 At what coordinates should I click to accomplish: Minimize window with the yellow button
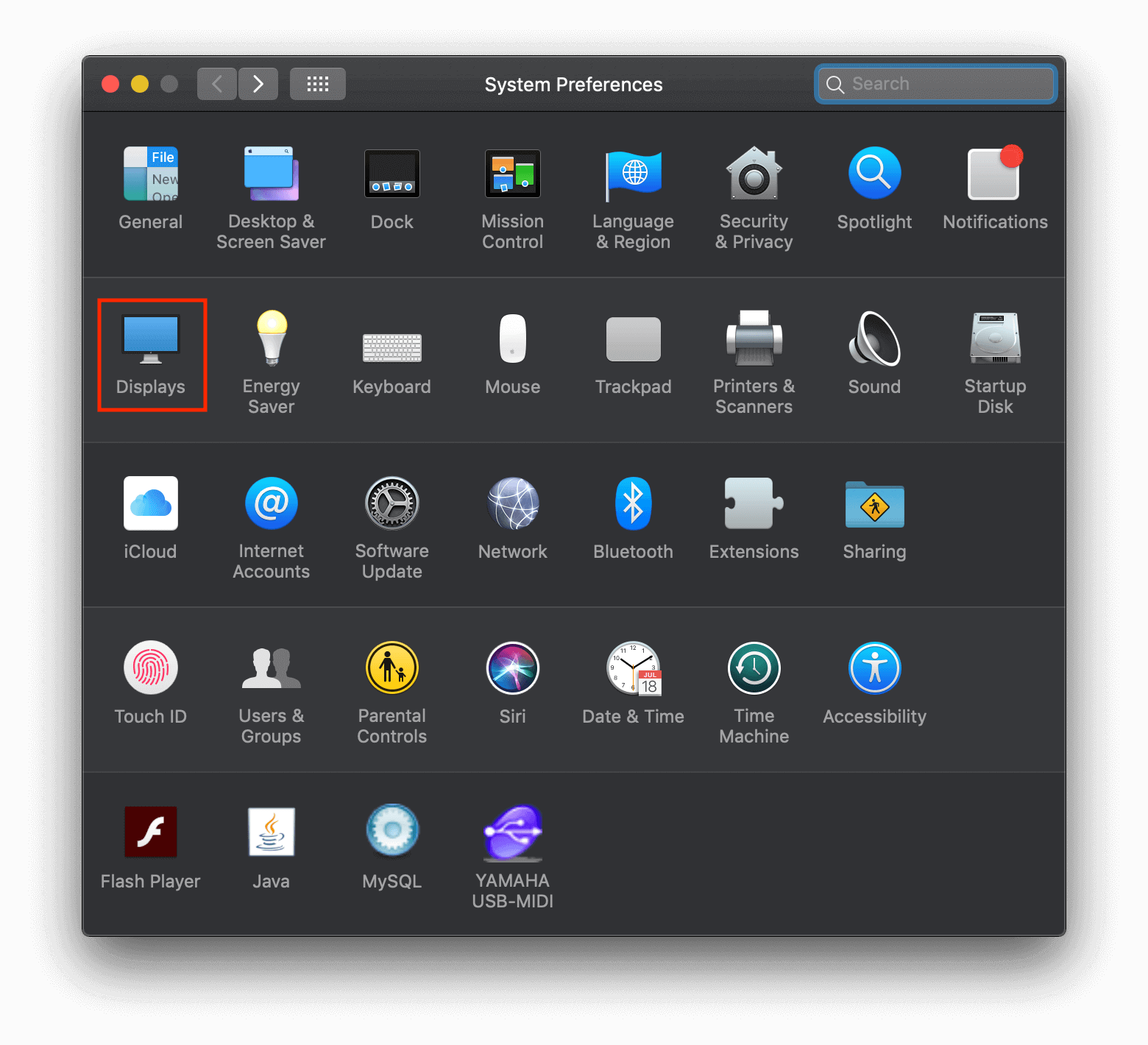click(x=140, y=84)
